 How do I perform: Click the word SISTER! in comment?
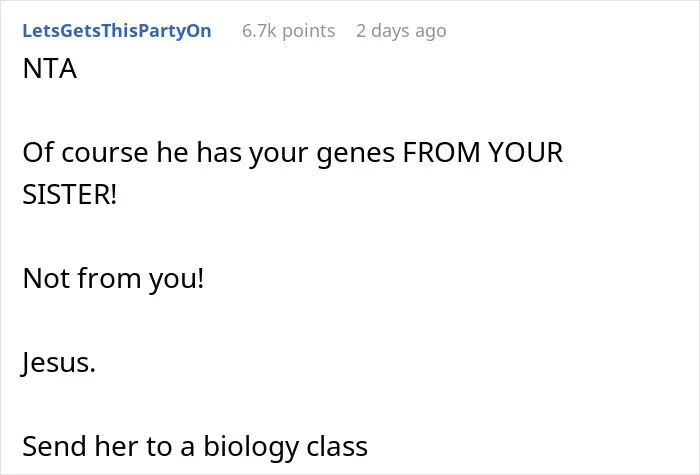coord(70,195)
